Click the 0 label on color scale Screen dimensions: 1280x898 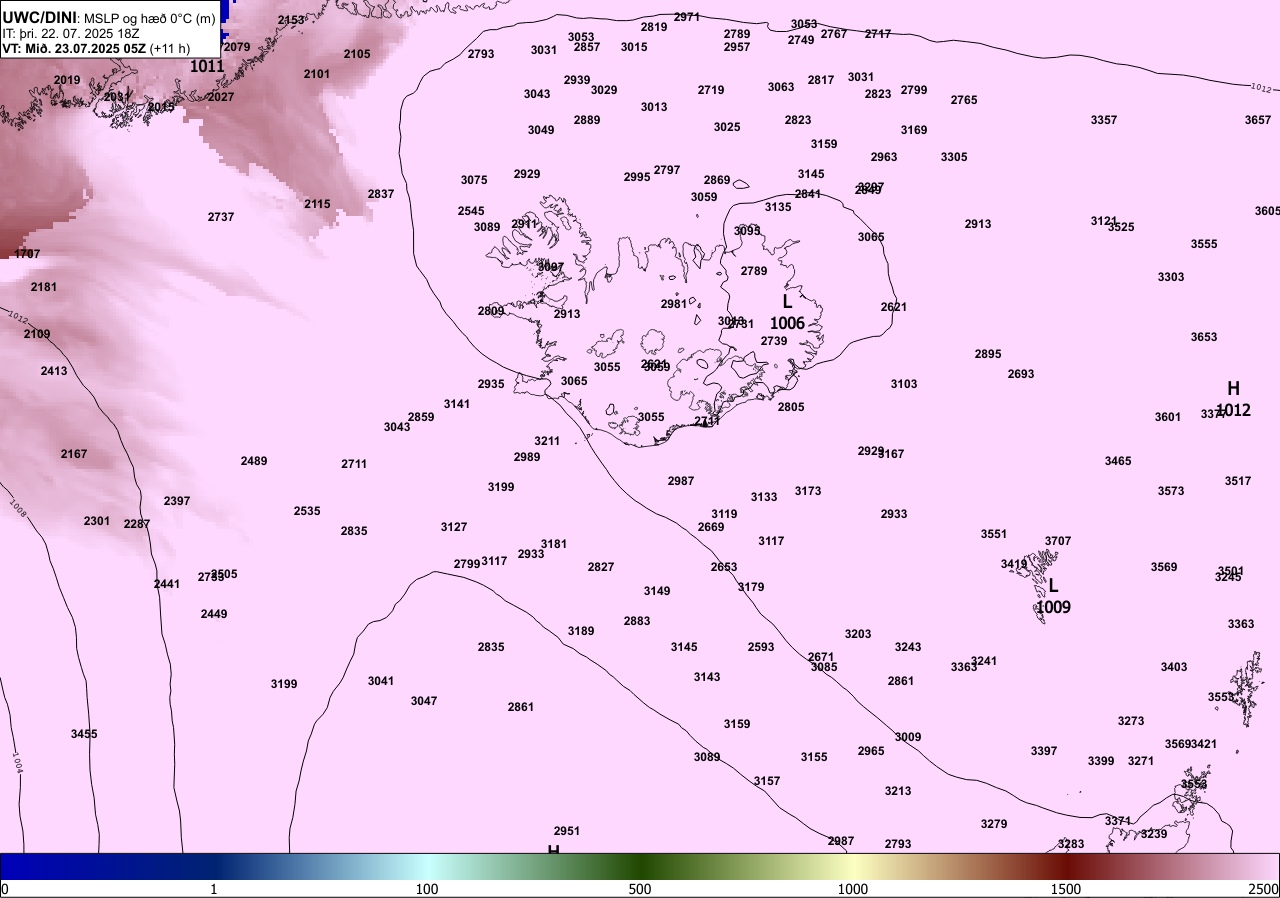tap(5, 889)
